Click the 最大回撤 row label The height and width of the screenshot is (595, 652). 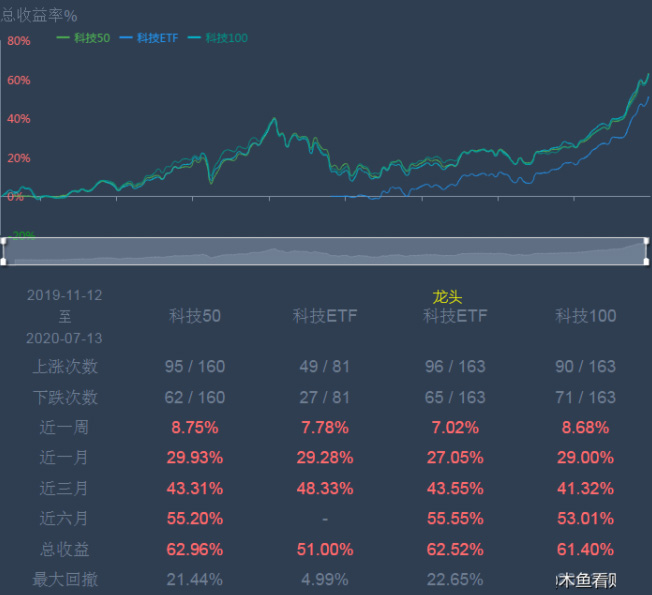click(64, 579)
